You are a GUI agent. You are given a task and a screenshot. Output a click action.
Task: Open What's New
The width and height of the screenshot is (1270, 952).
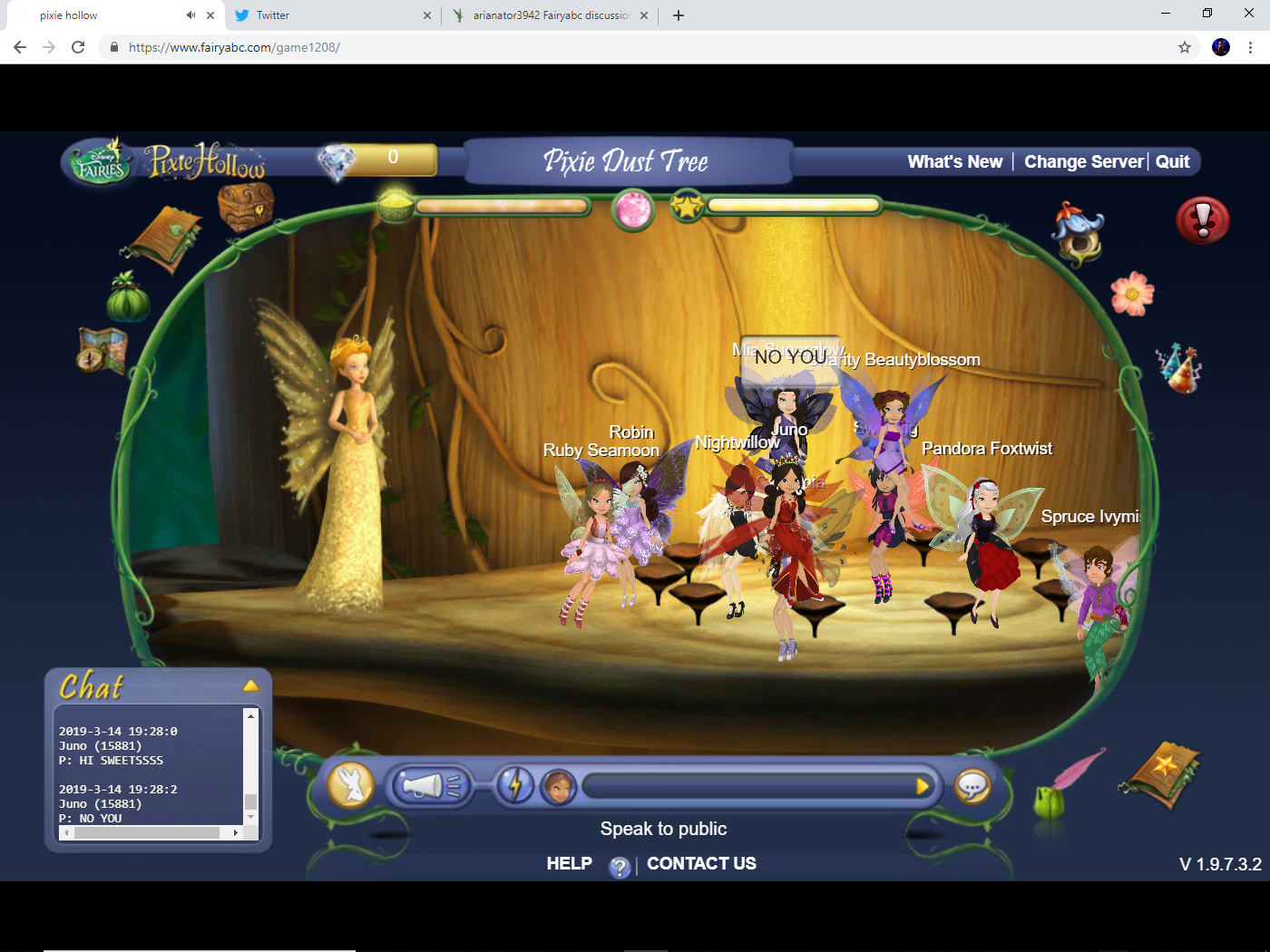[x=954, y=161]
